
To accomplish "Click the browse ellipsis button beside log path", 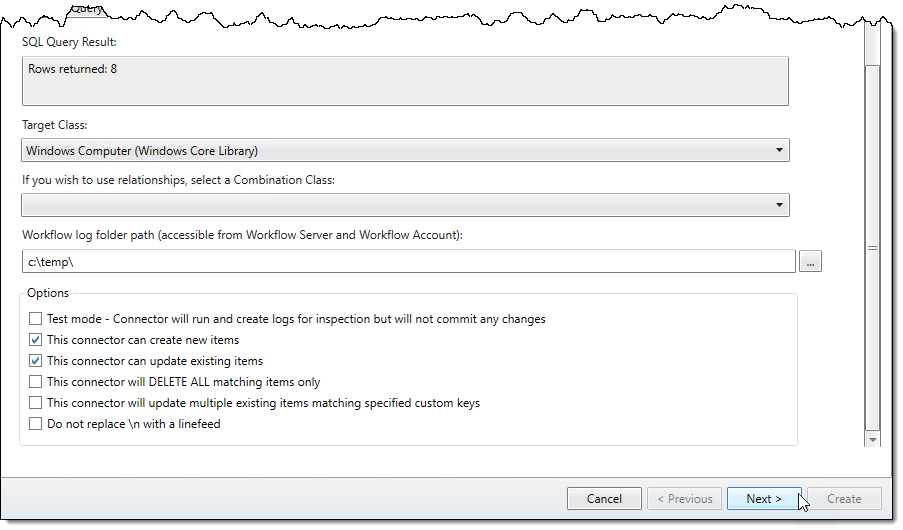I will [810, 262].
